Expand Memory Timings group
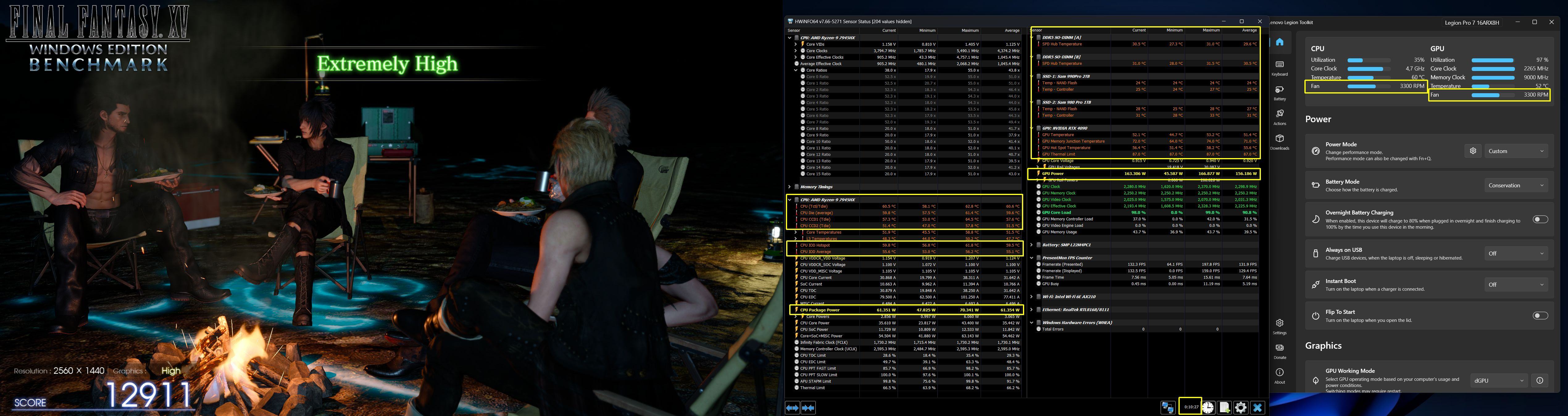The width and height of the screenshot is (1568, 416). pos(790,187)
